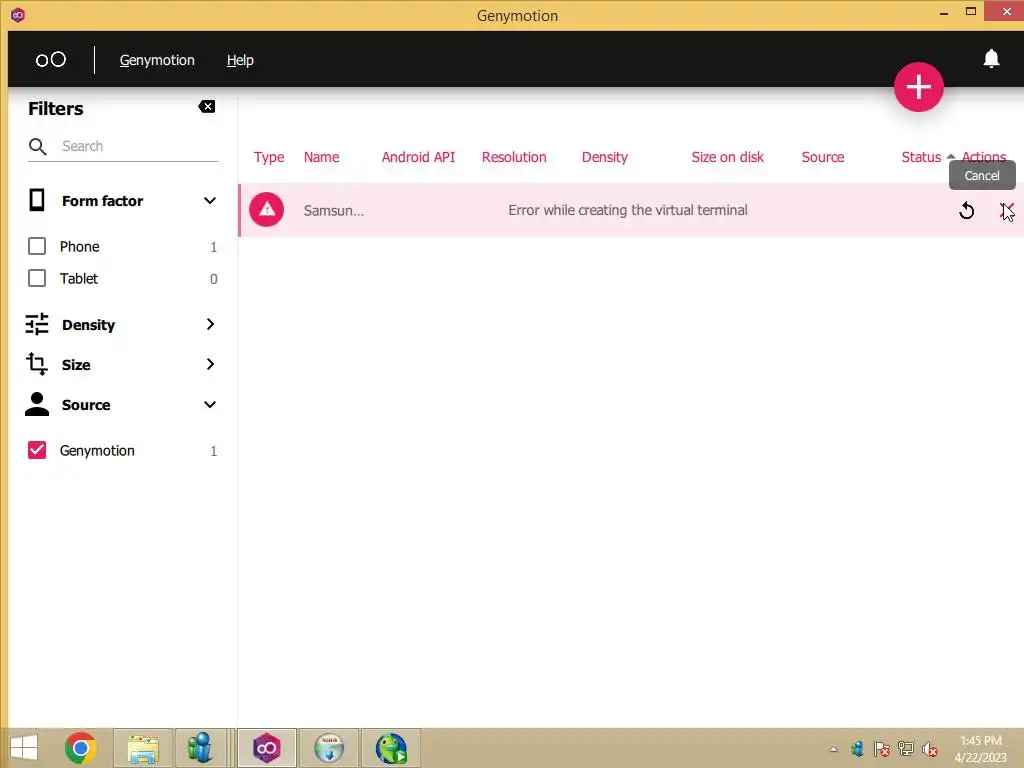Image resolution: width=1024 pixels, height=768 pixels.
Task: Select the Samsun... device name
Action: tap(334, 211)
